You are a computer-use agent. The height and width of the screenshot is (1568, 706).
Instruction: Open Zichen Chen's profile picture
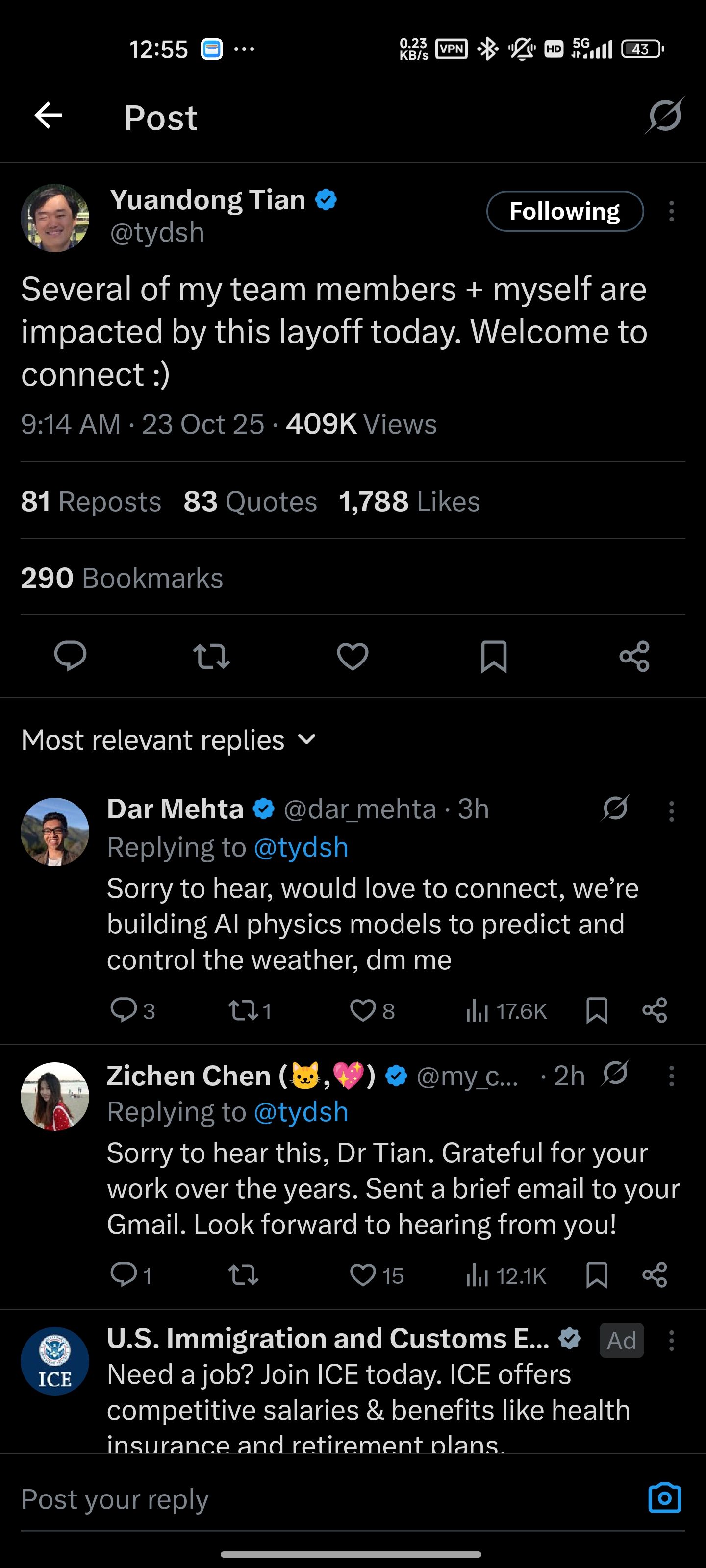click(55, 1096)
